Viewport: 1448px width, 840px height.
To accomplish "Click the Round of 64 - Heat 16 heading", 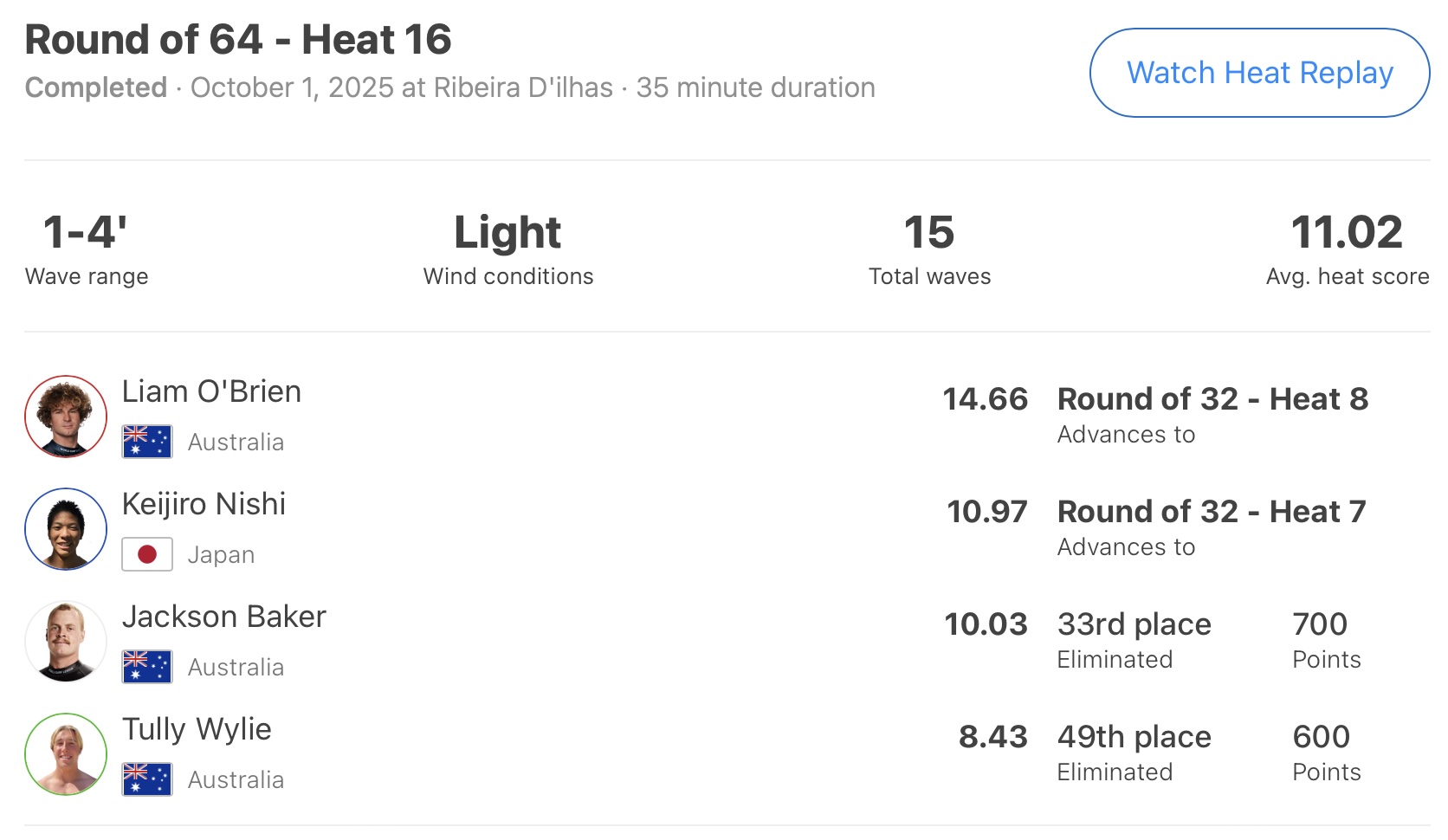I will [x=238, y=40].
